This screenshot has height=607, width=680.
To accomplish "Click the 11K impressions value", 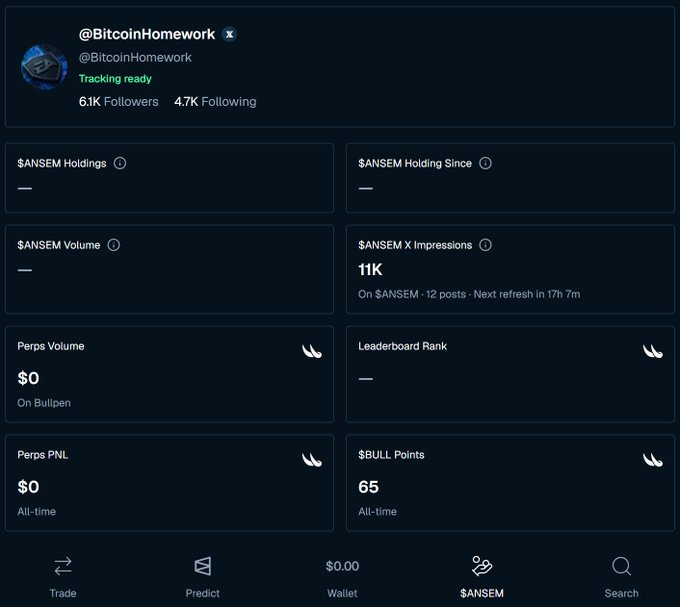I will pos(370,270).
